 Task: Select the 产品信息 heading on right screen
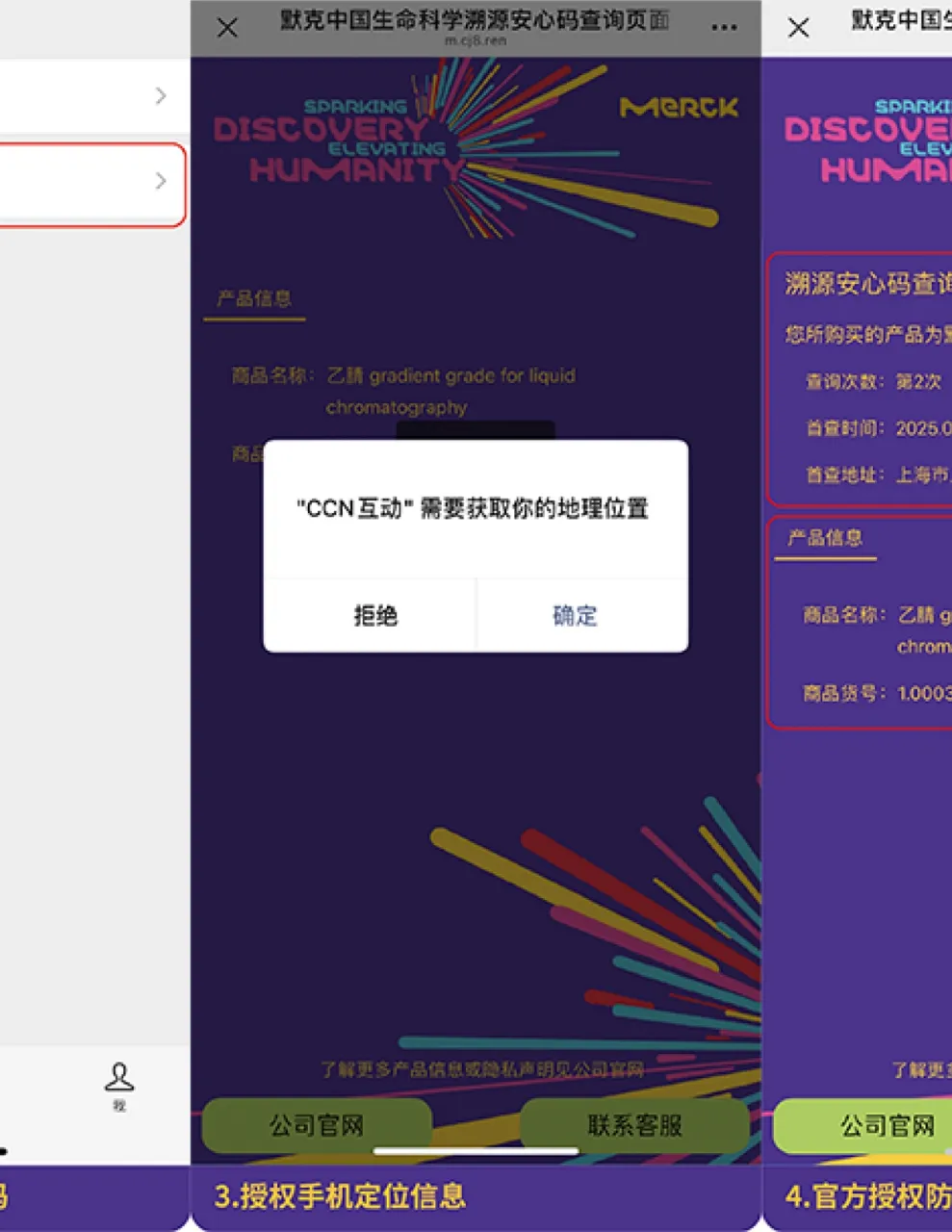coord(825,538)
